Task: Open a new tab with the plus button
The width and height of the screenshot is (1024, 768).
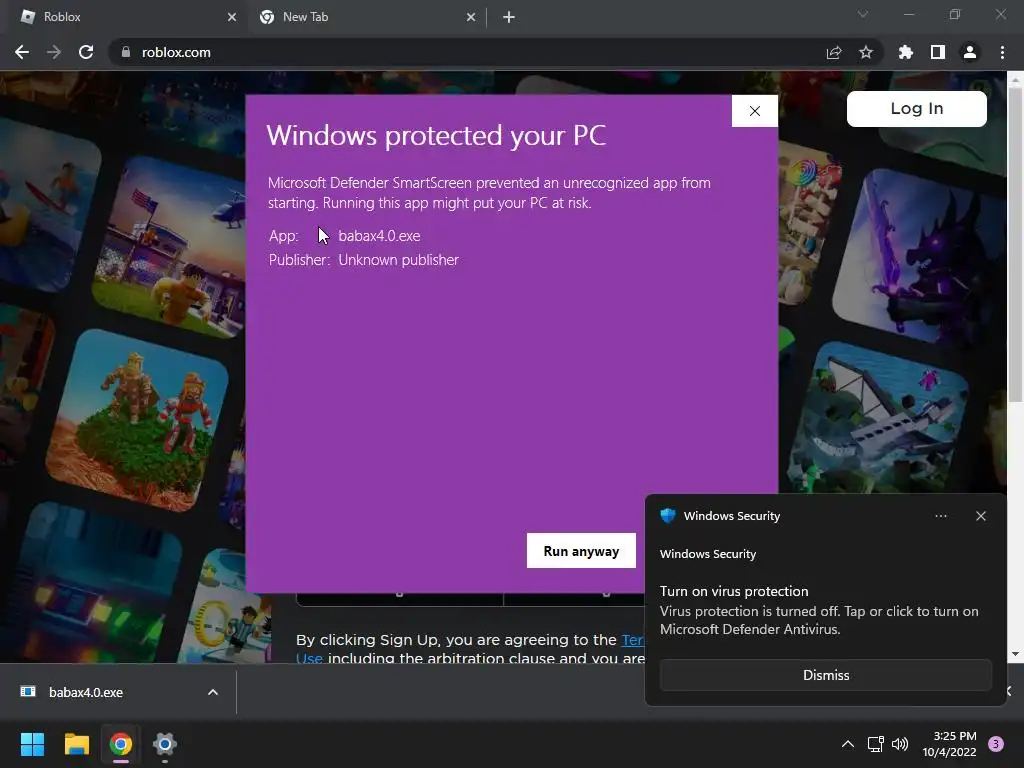Action: (x=509, y=17)
